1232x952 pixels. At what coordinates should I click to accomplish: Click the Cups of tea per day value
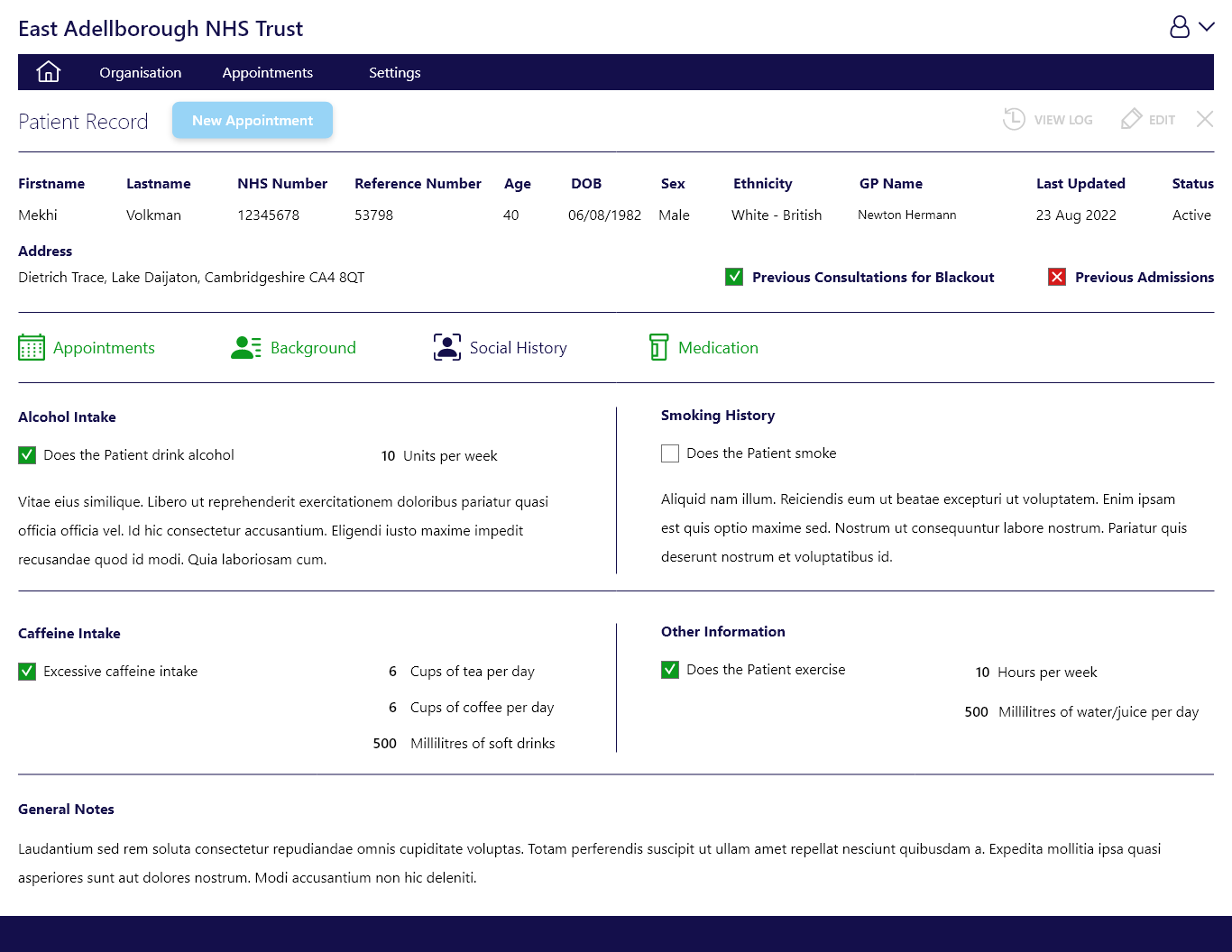tap(392, 672)
